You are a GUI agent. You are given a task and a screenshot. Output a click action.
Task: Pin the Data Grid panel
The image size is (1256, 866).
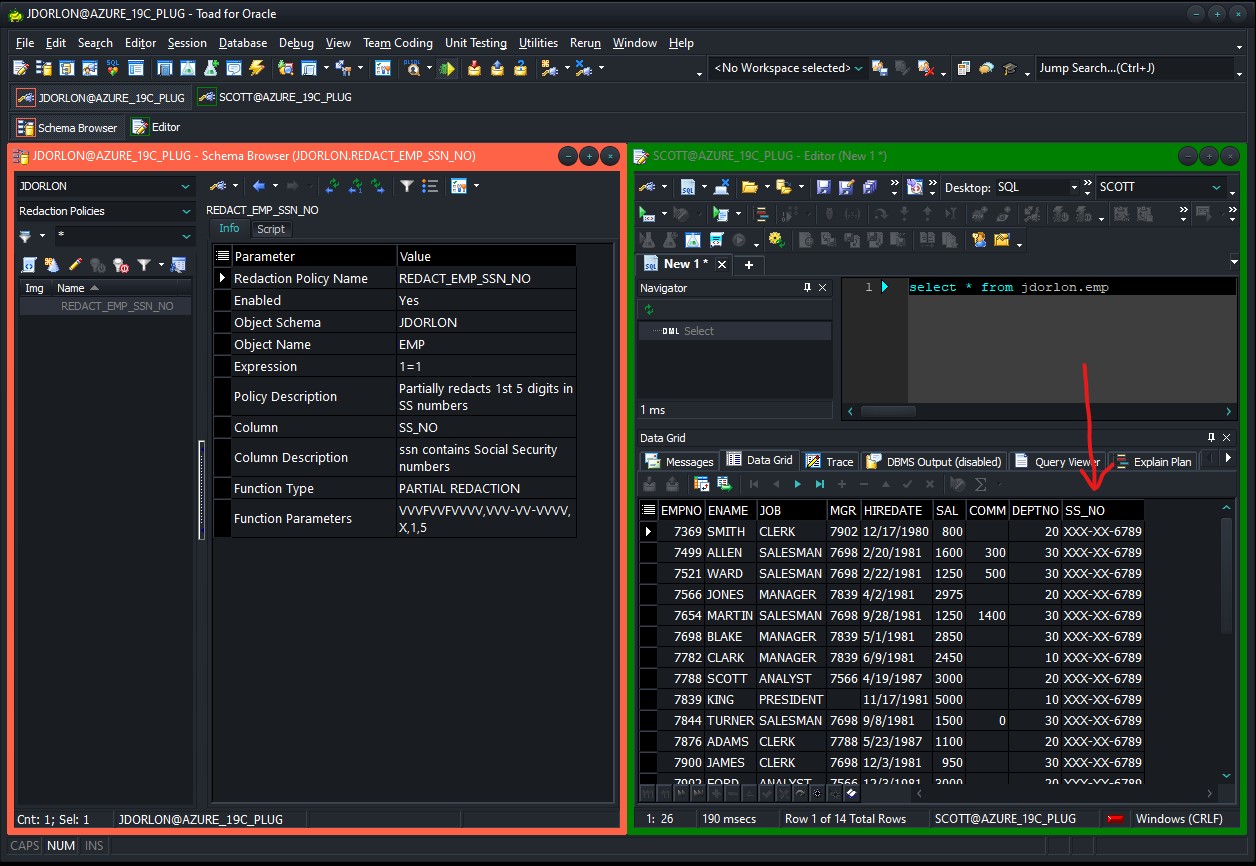(1212, 438)
